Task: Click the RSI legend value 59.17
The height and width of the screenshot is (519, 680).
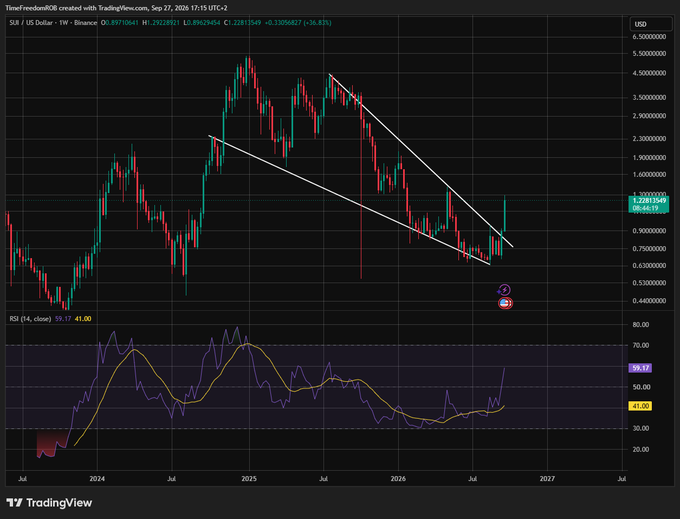Action: (63, 319)
